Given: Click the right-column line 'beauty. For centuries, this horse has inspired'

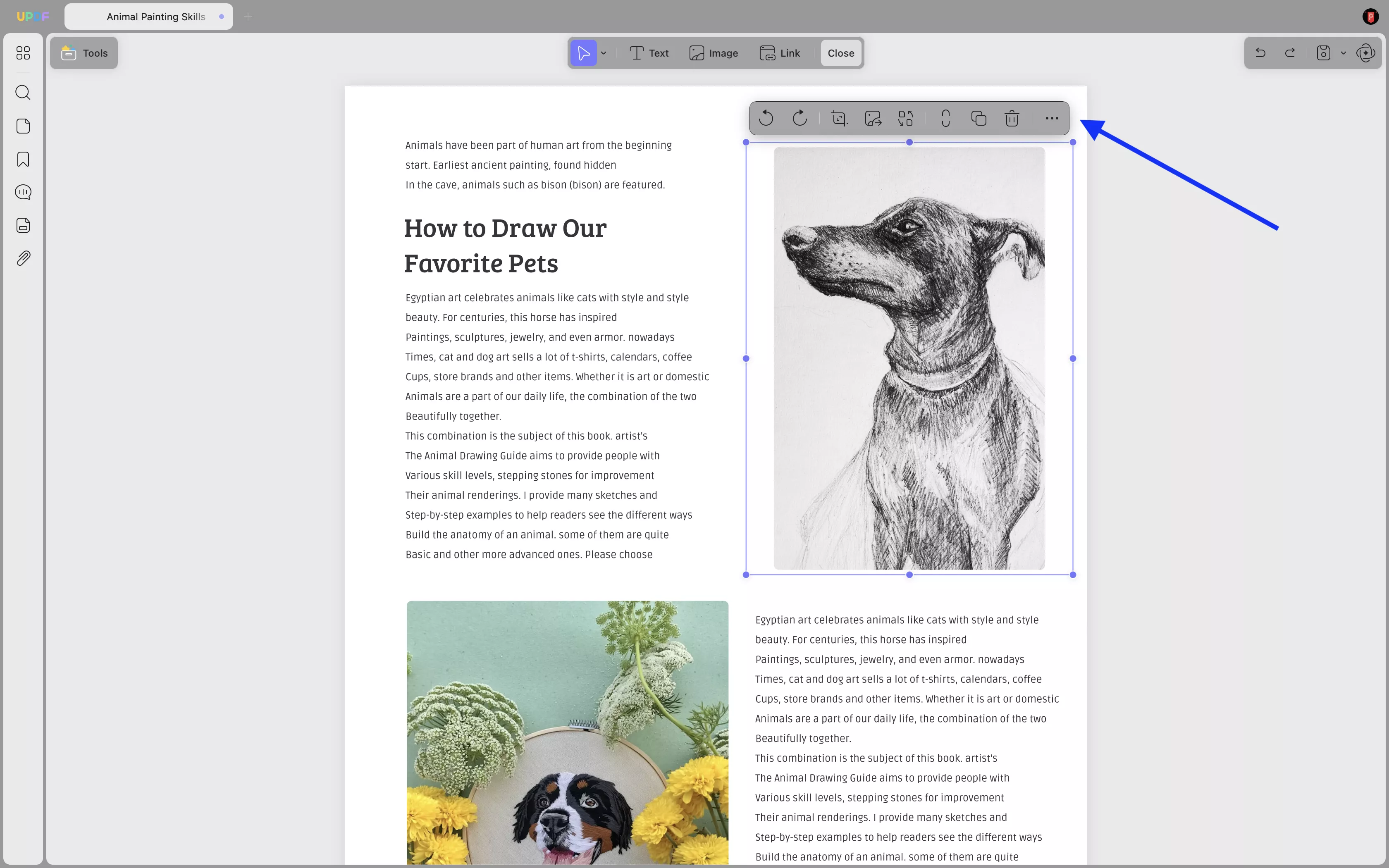Looking at the screenshot, I should point(860,639).
